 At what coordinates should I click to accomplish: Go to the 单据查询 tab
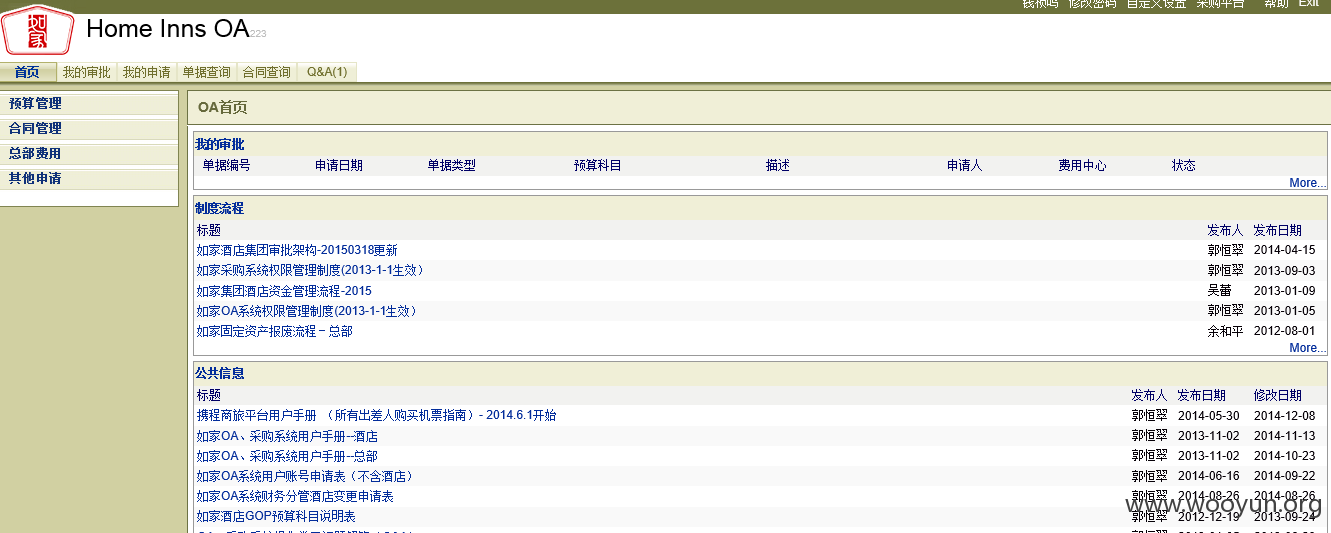(x=207, y=72)
